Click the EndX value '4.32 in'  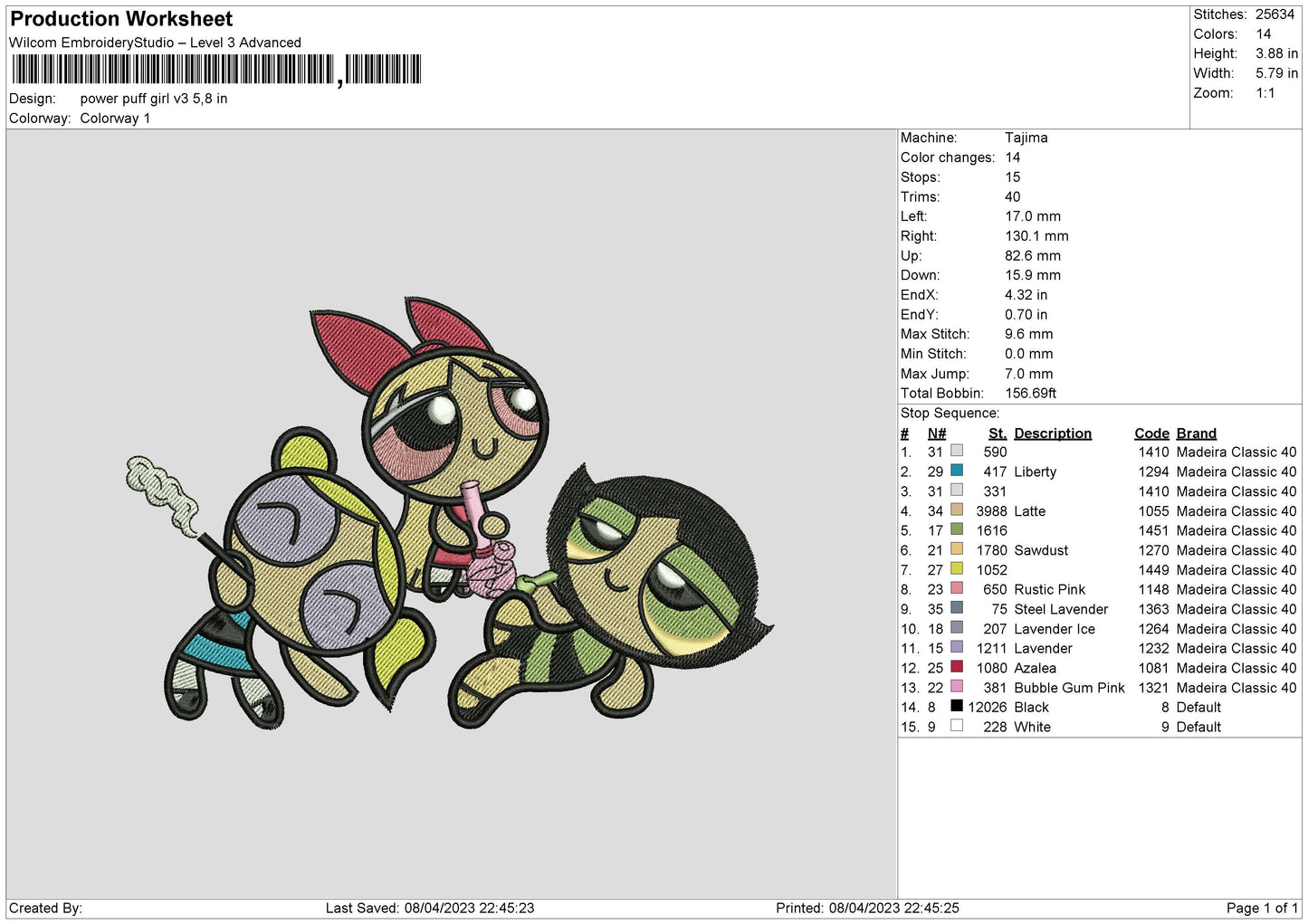tap(1026, 295)
